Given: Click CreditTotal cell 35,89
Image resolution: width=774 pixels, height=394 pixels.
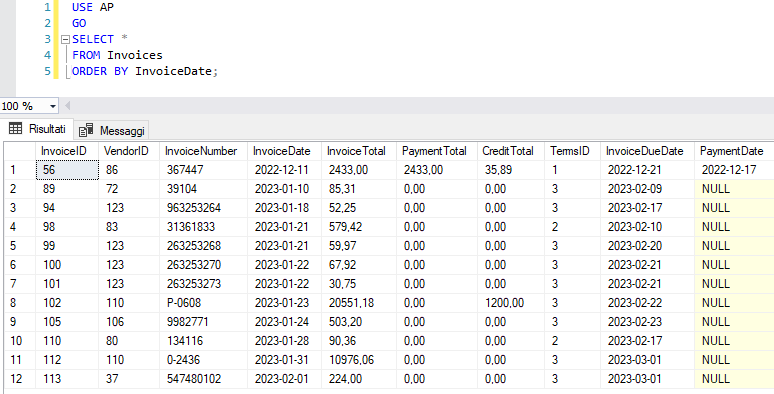Looking at the screenshot, I should (x=511, y=170).
